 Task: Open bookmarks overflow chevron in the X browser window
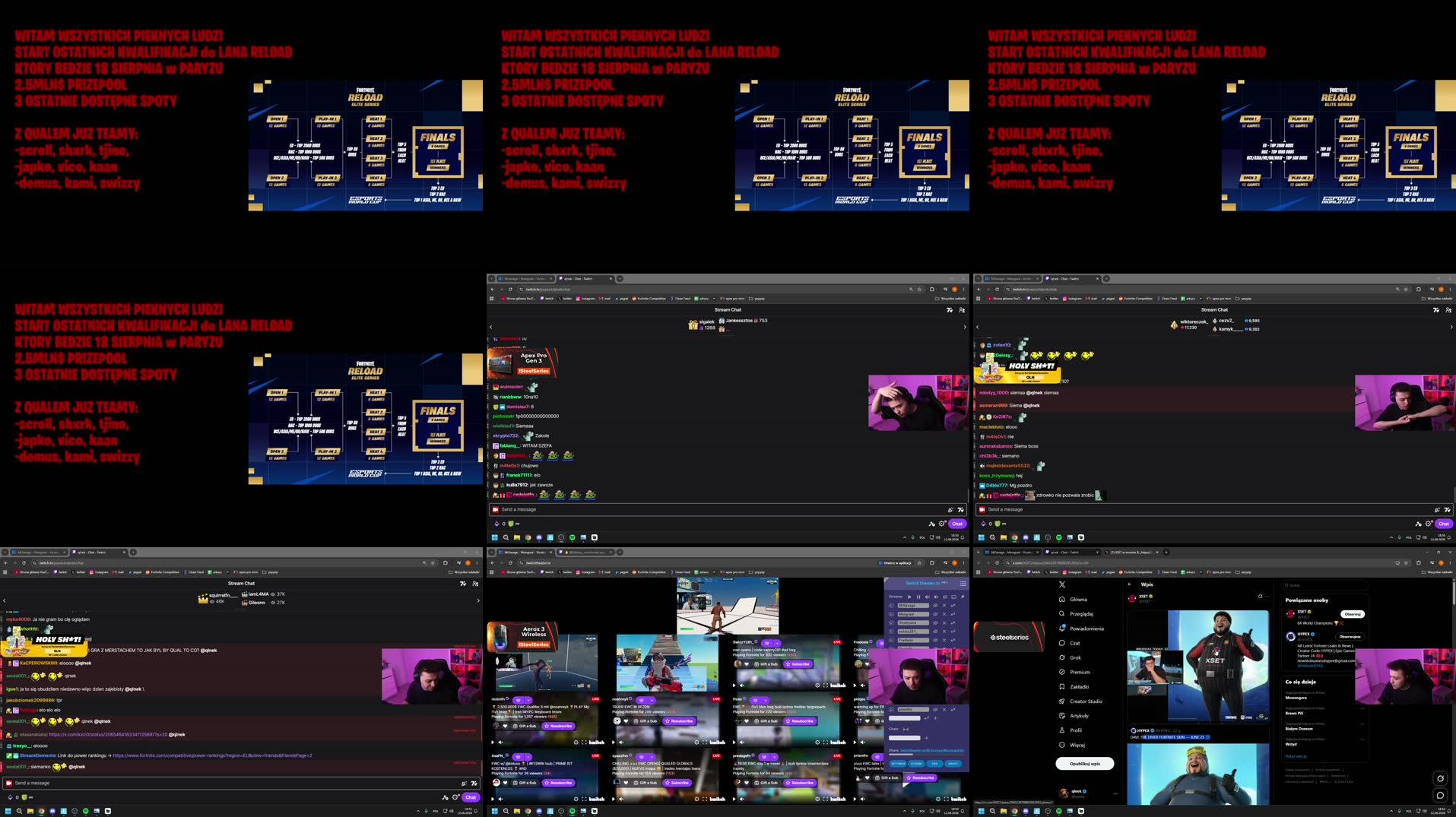[1201, 572]
